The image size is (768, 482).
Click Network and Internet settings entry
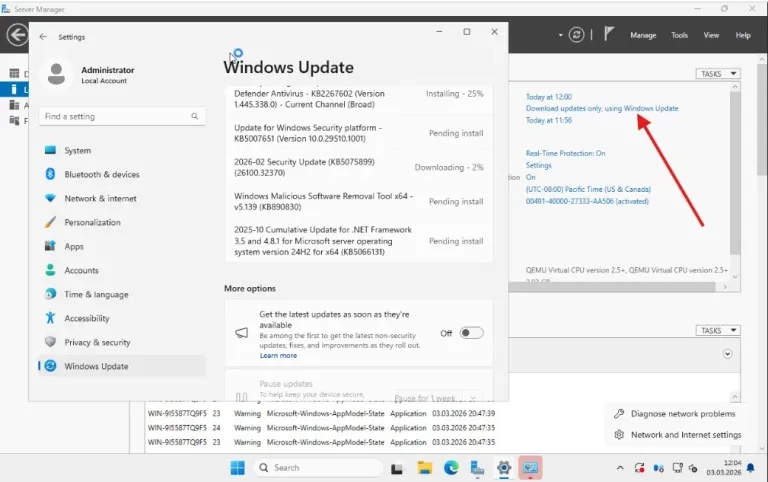[676, 434]
